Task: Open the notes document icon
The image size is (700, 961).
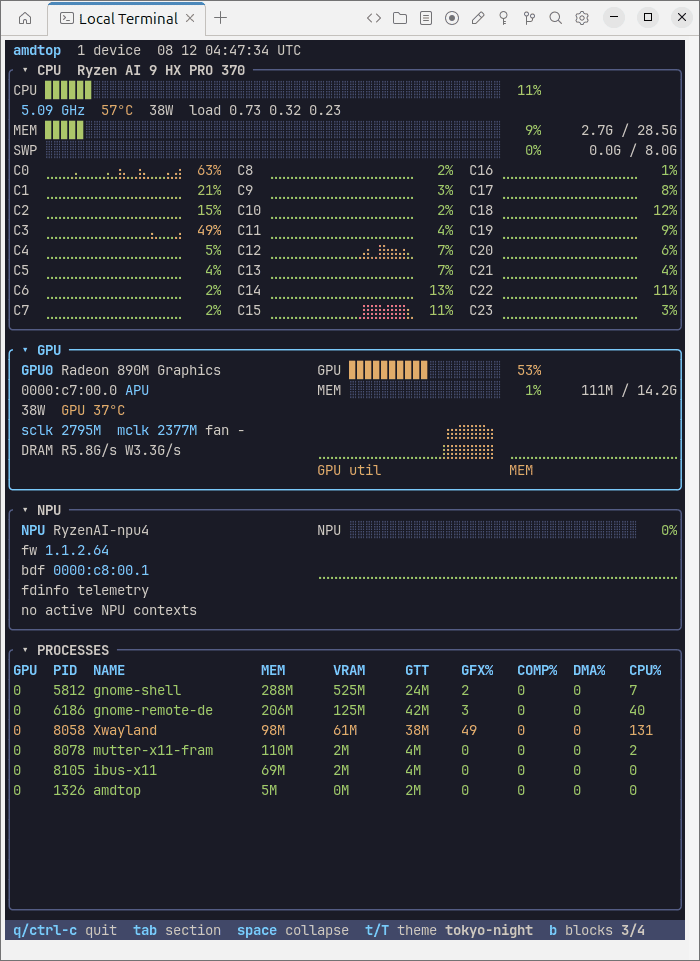Action: pos(426,18)
